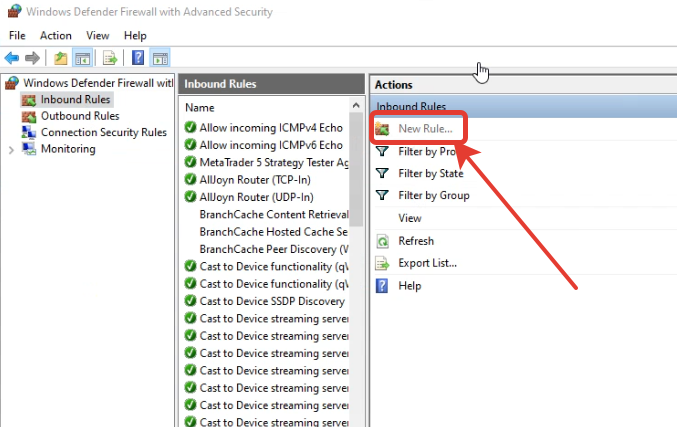
Task: Click the Back arrow toolbar icon
Action: (12, 58)
